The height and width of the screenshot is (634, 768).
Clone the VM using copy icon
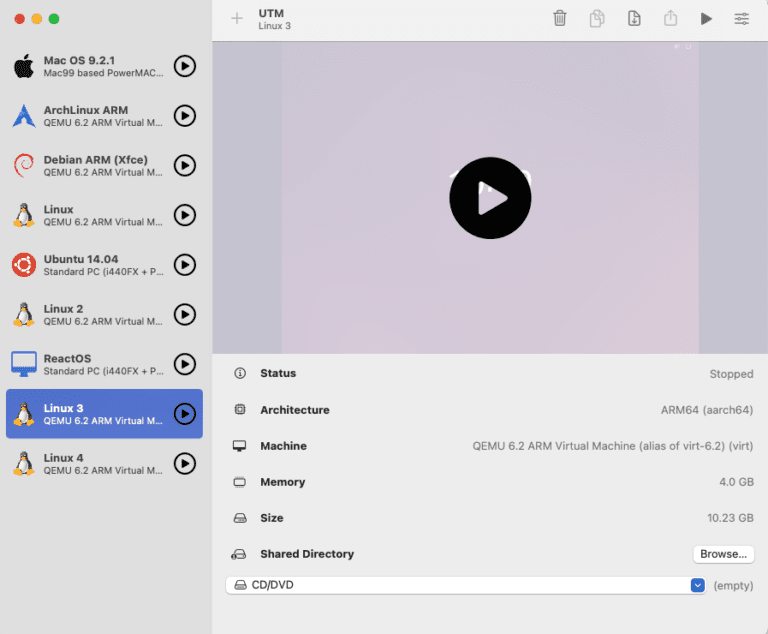(597, 18)
